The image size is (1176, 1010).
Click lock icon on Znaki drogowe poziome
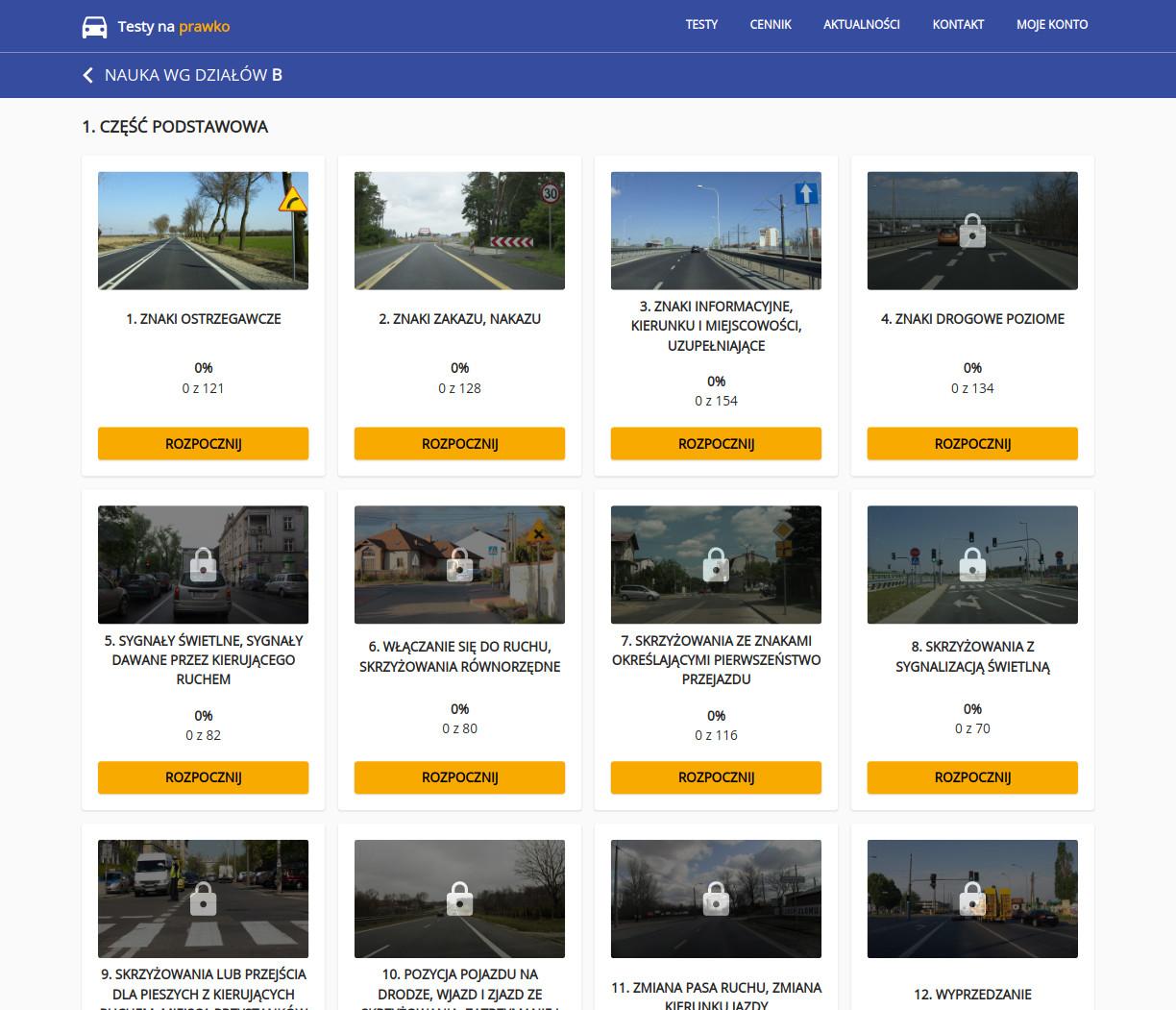point(972,231)
